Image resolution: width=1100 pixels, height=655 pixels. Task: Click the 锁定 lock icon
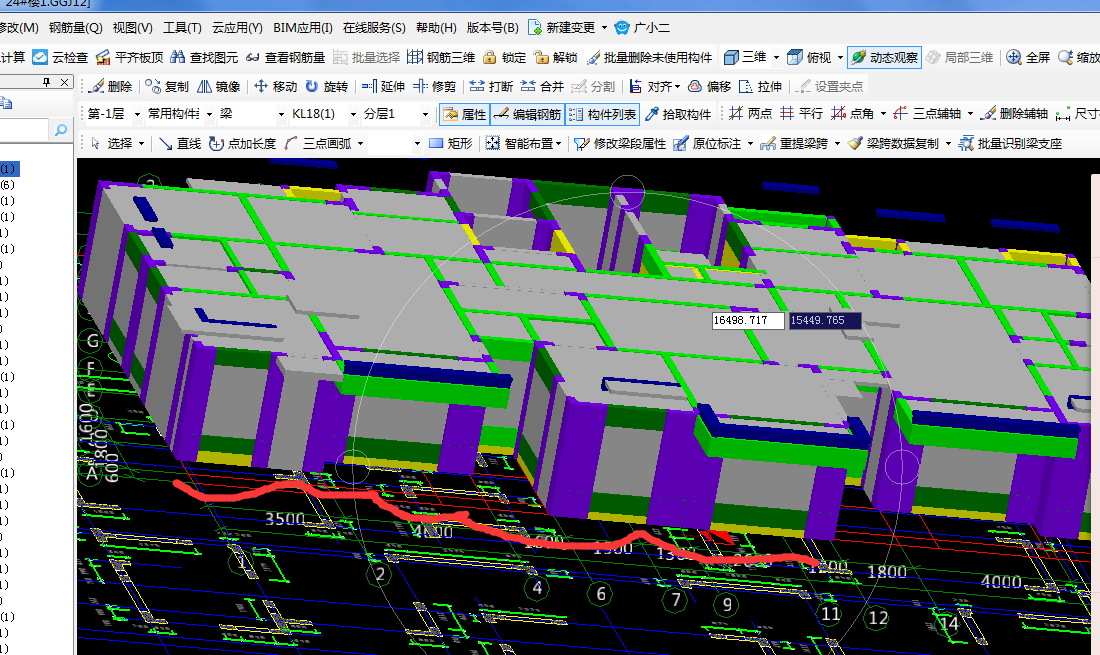click(x=490, y=57)
